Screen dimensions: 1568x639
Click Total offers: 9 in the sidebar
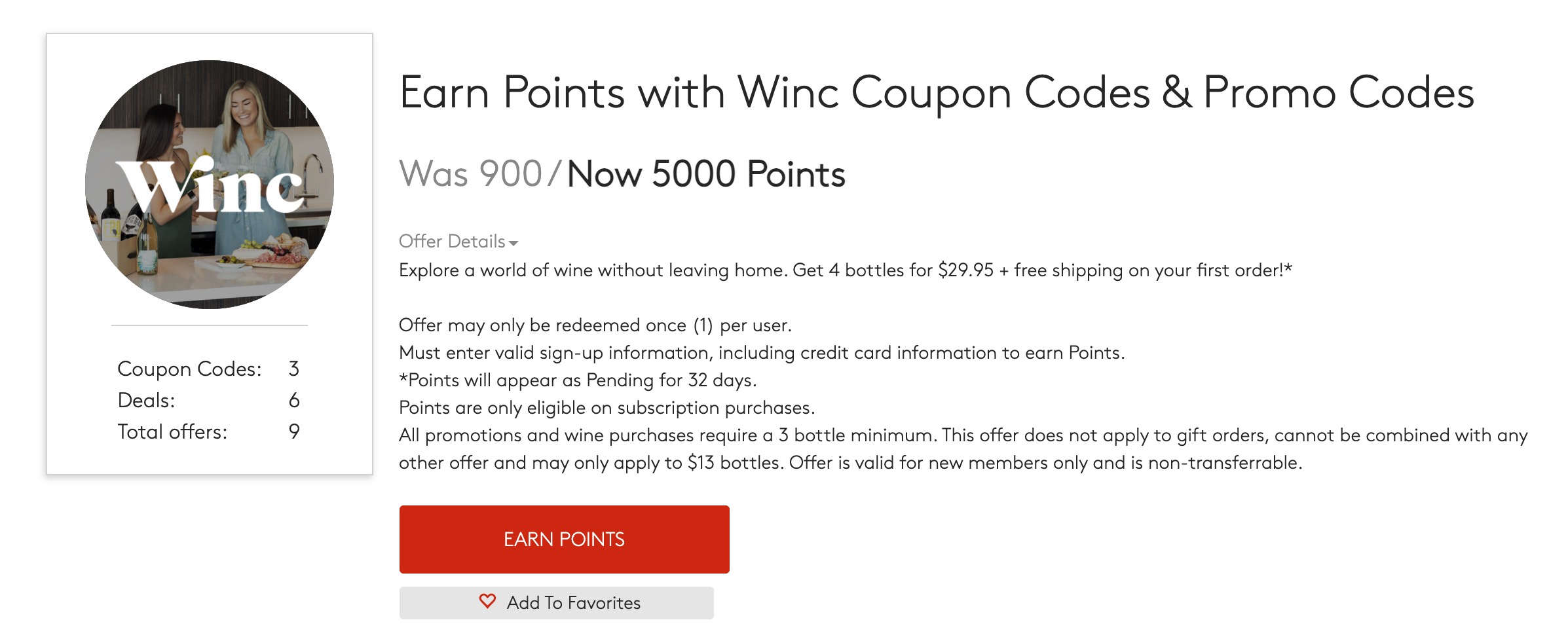[x=208, y=431]
